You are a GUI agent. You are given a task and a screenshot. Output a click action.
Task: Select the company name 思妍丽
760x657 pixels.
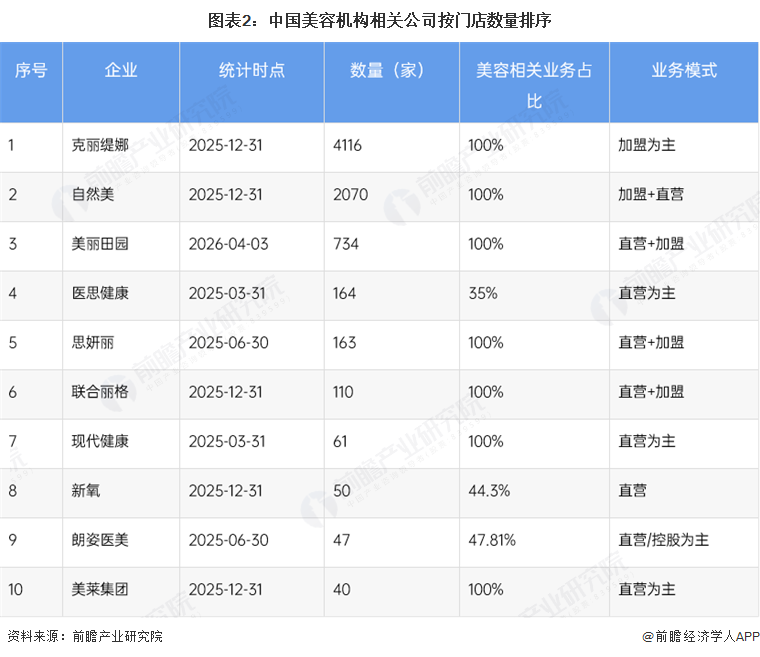tap(93, 343)
